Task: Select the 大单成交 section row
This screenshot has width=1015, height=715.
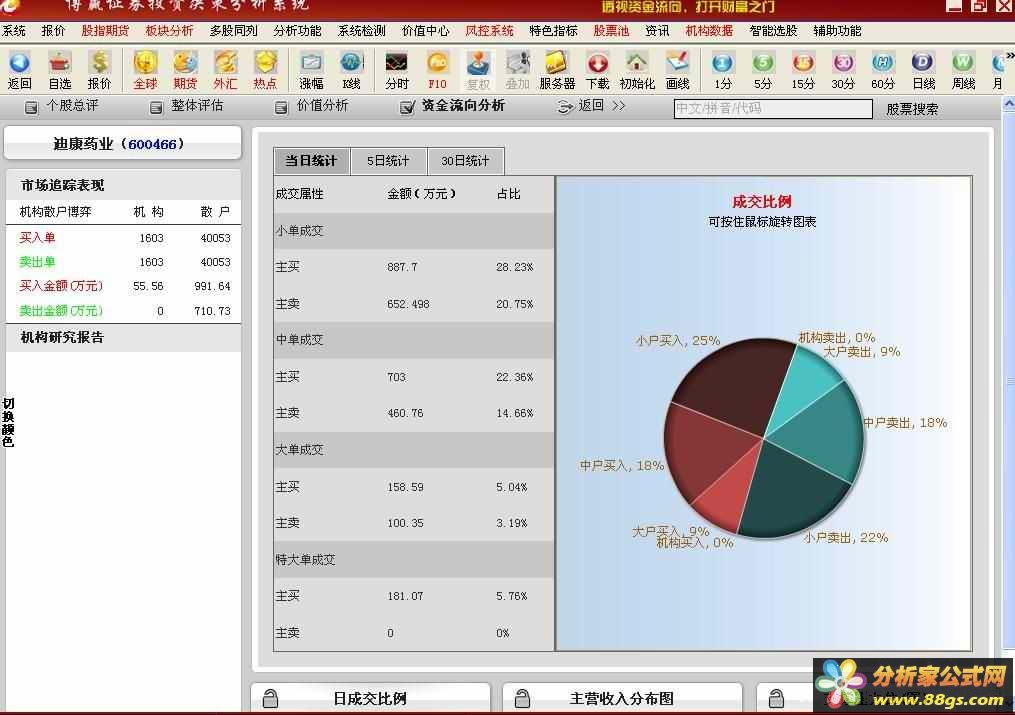Action: click(x=414, y=450)
